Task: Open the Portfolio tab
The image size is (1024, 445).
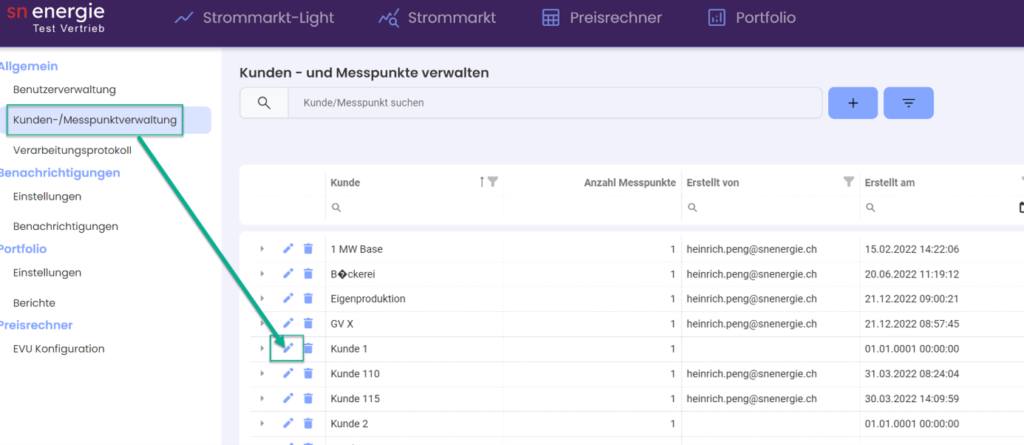Action: point(752,18)
